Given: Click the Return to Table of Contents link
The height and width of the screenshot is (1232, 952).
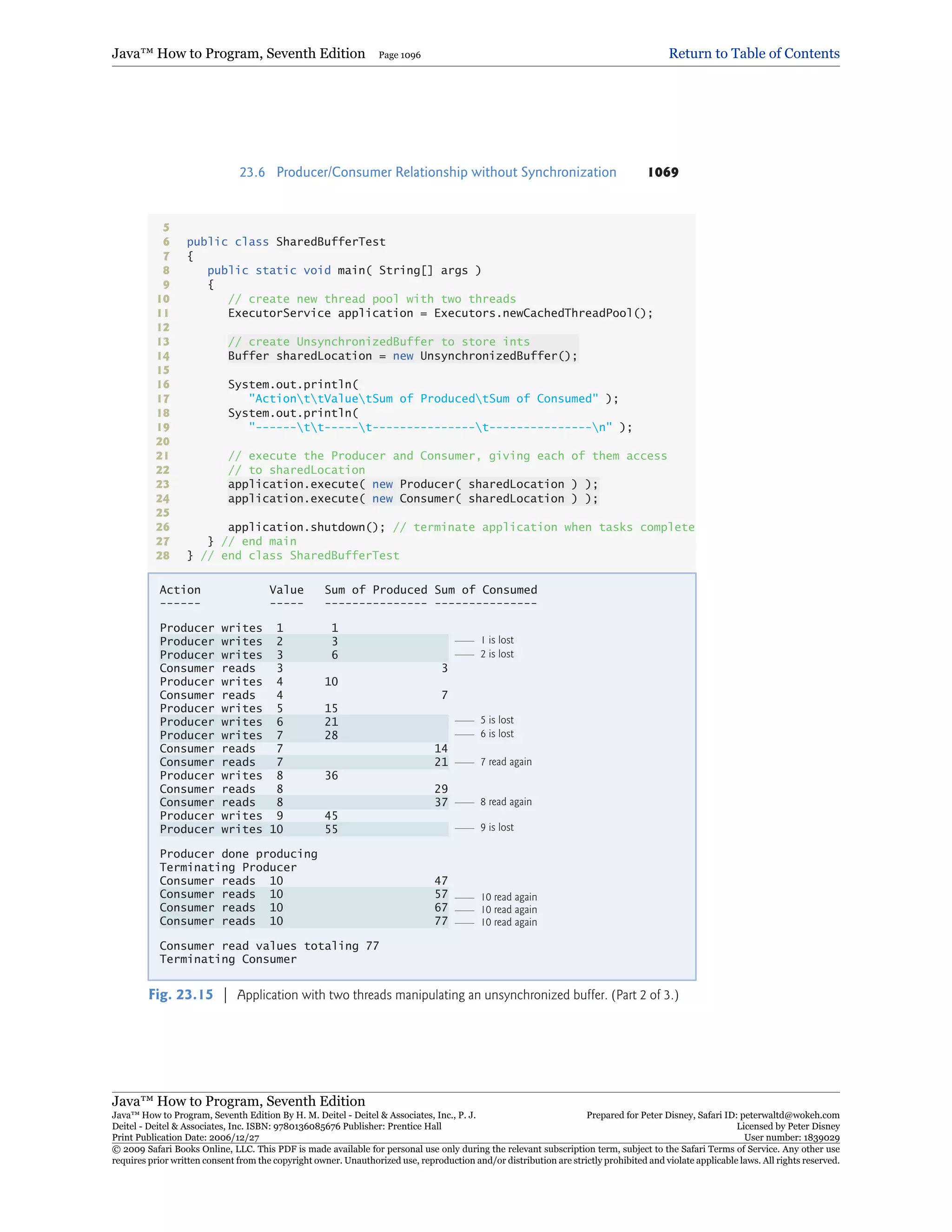Looking at the screenshot, I should [x=754, y=53].
